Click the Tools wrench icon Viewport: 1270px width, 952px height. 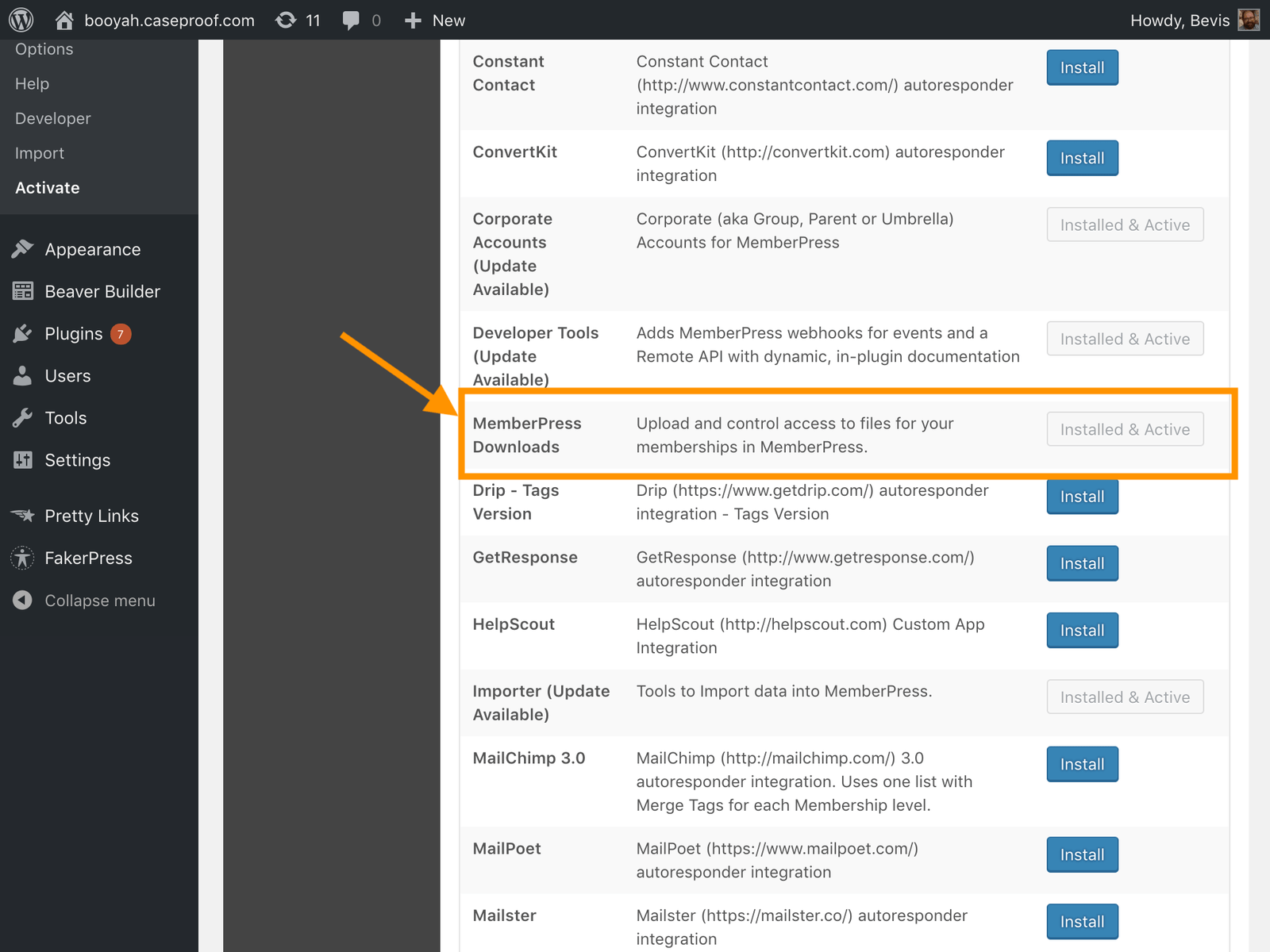click(x=23, y=417)
